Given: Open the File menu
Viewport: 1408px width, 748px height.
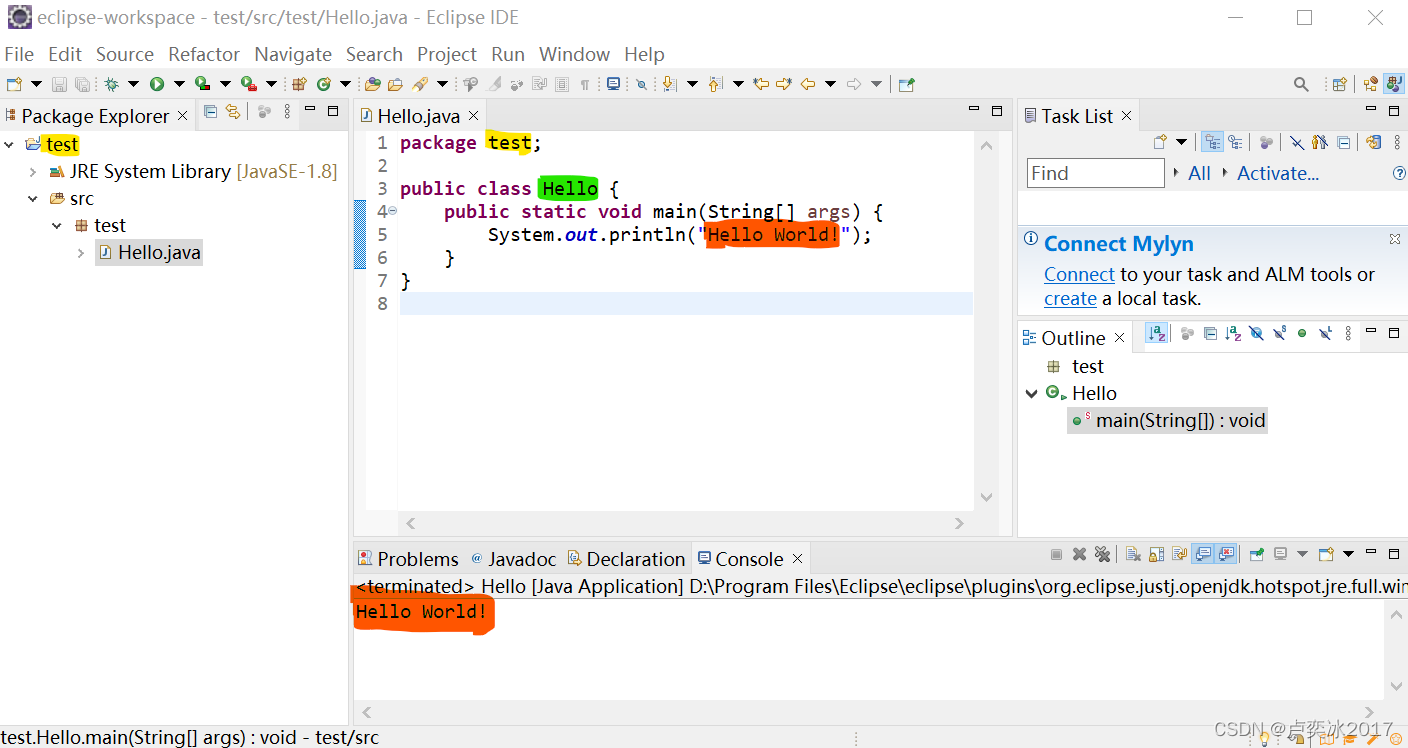Looking at the screenshot, I should pyautogui.click(x=19, y=54).
